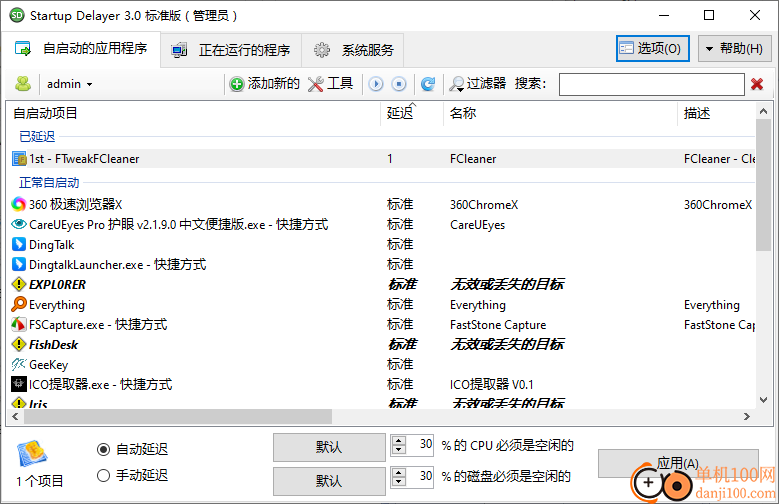Decrease the disk idle percent spinner
The width and height of the screenshot is (779, 504).
(398, 481)
